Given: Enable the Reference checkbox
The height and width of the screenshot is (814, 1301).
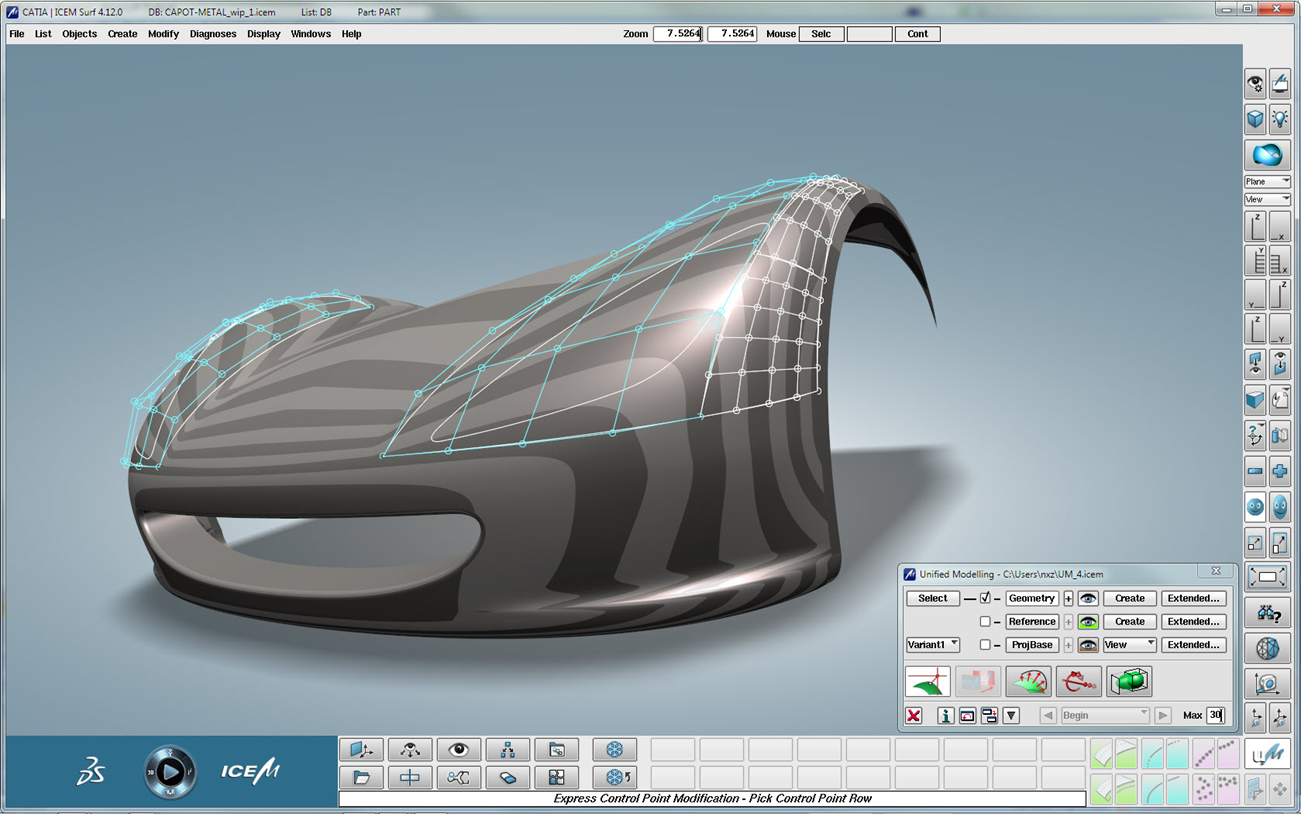Looking at the screenshot, I should (x=985, y=621).
